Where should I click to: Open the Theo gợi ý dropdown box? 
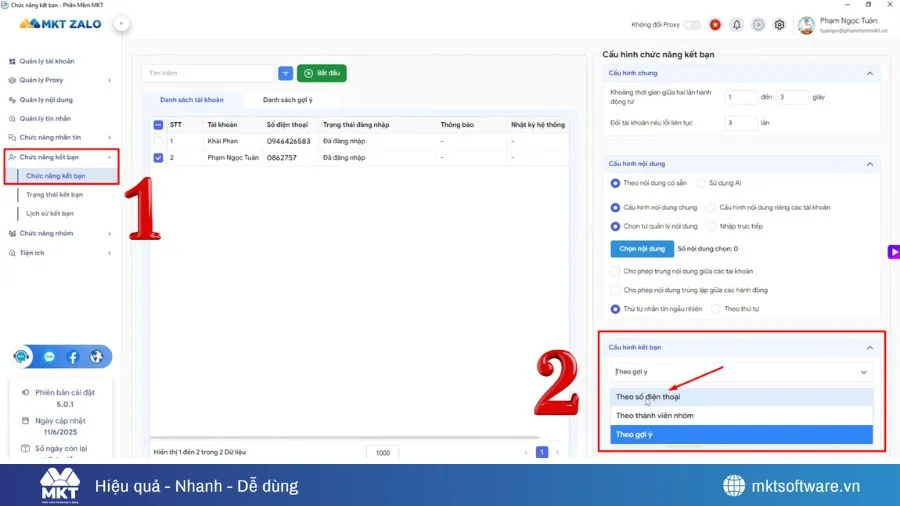point(741,372)
